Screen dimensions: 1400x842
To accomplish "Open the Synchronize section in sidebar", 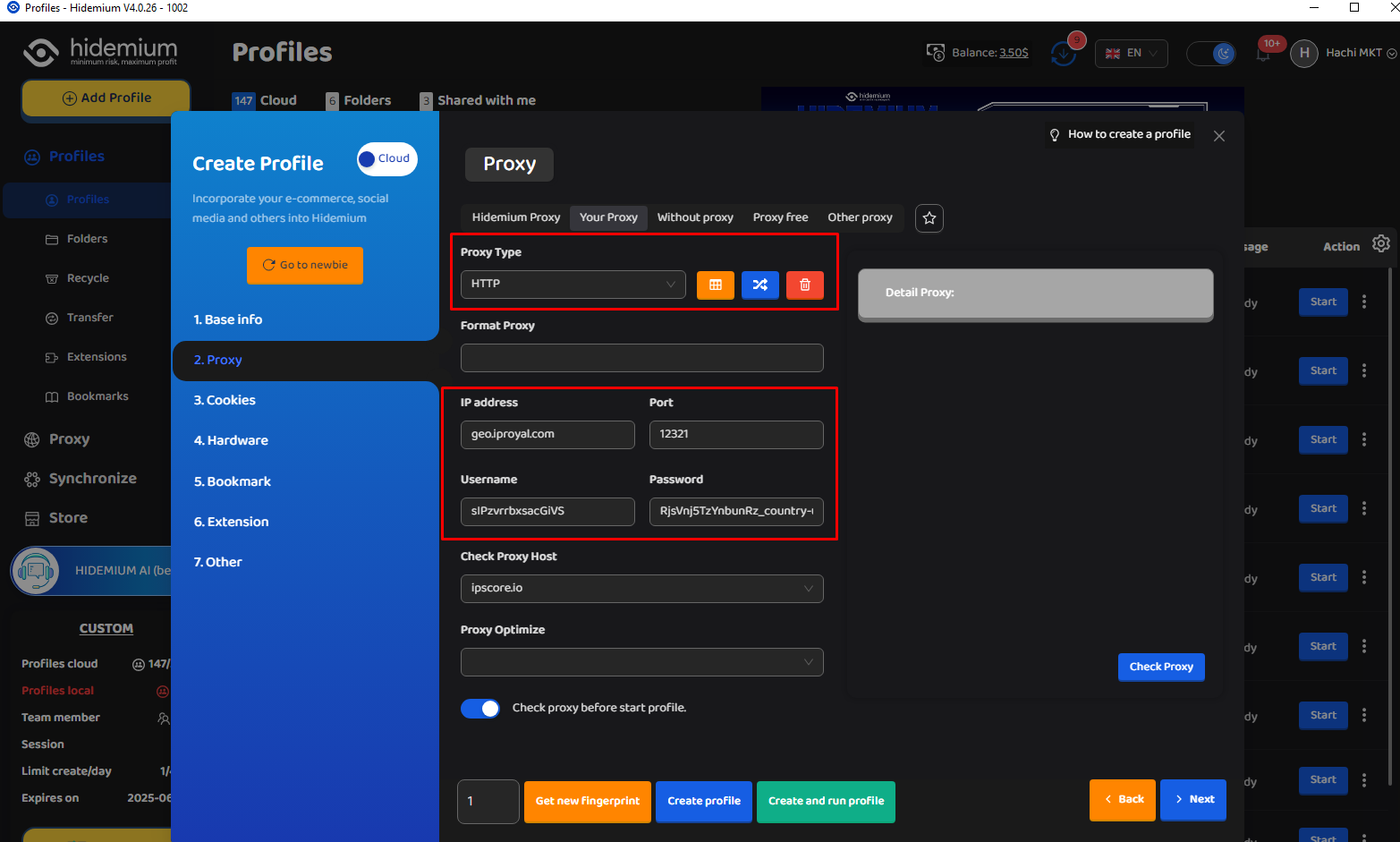I will tap(92, 479).
